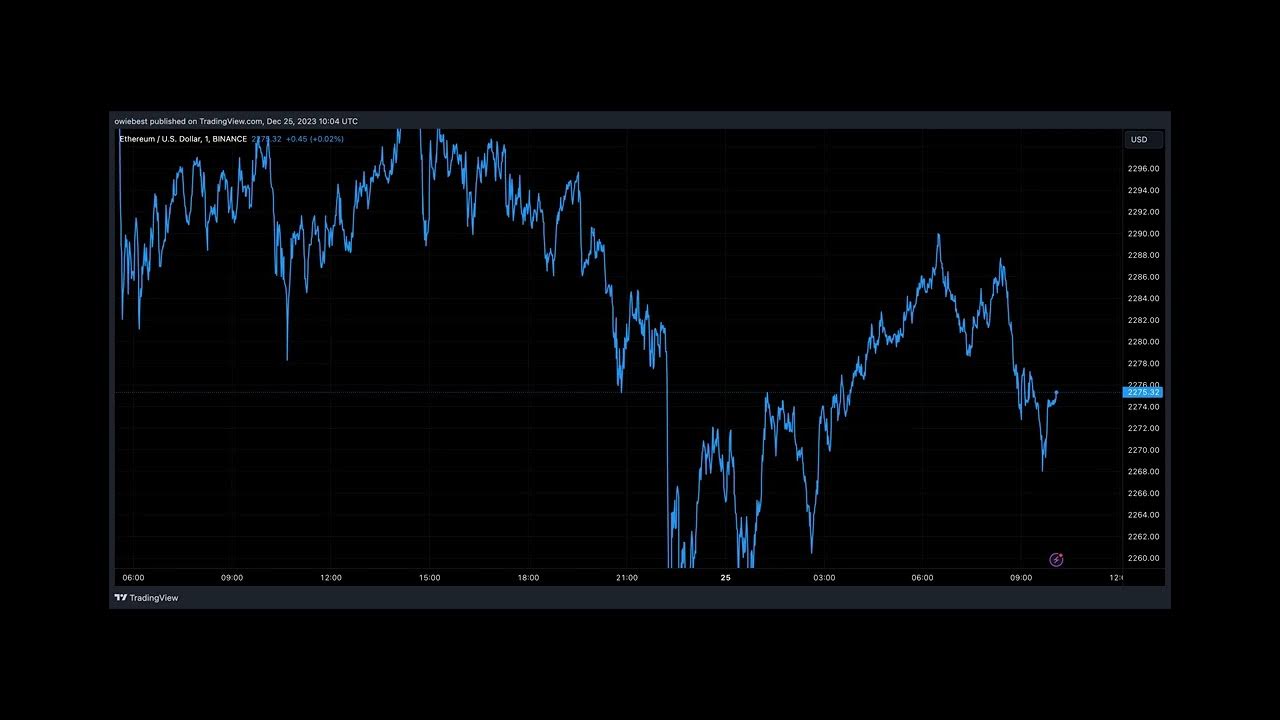The width and height of the screenshot is (1280, 720).
Task: Click the +0.45 (+0.02%) price change value
Action: [x=314, y=139]
